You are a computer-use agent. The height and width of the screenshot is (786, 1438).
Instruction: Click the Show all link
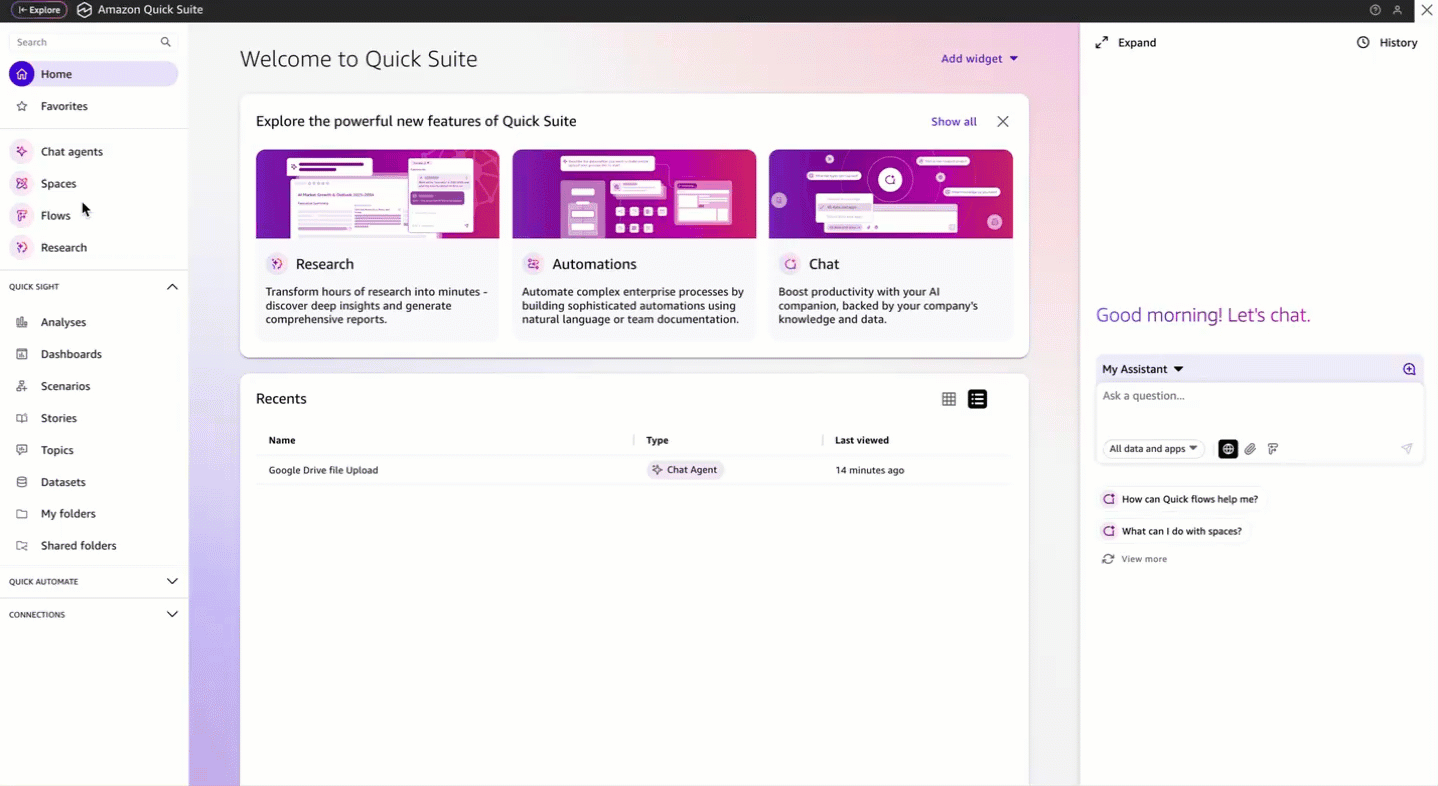(x=952, y=121)
